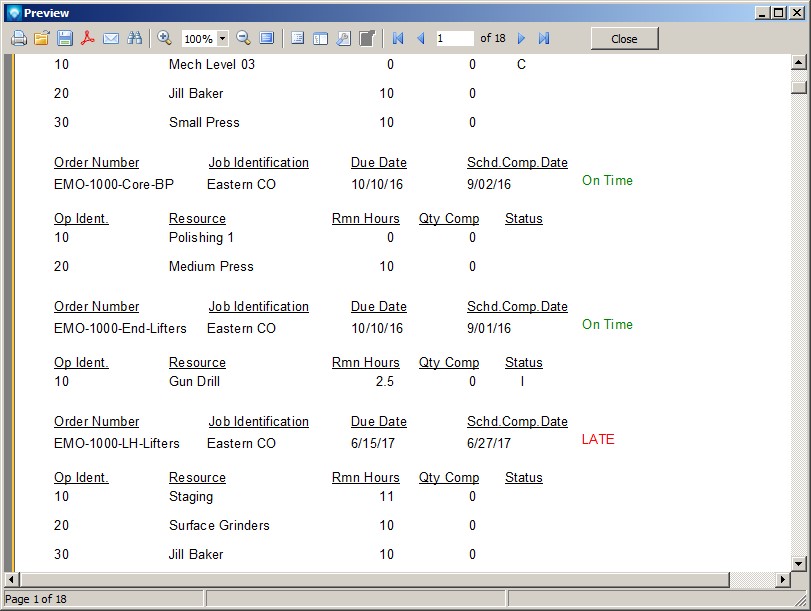The width and height of the screenshot is (811, 611).
Task: Click the zoom out magnifier
Action: (243, 38)
